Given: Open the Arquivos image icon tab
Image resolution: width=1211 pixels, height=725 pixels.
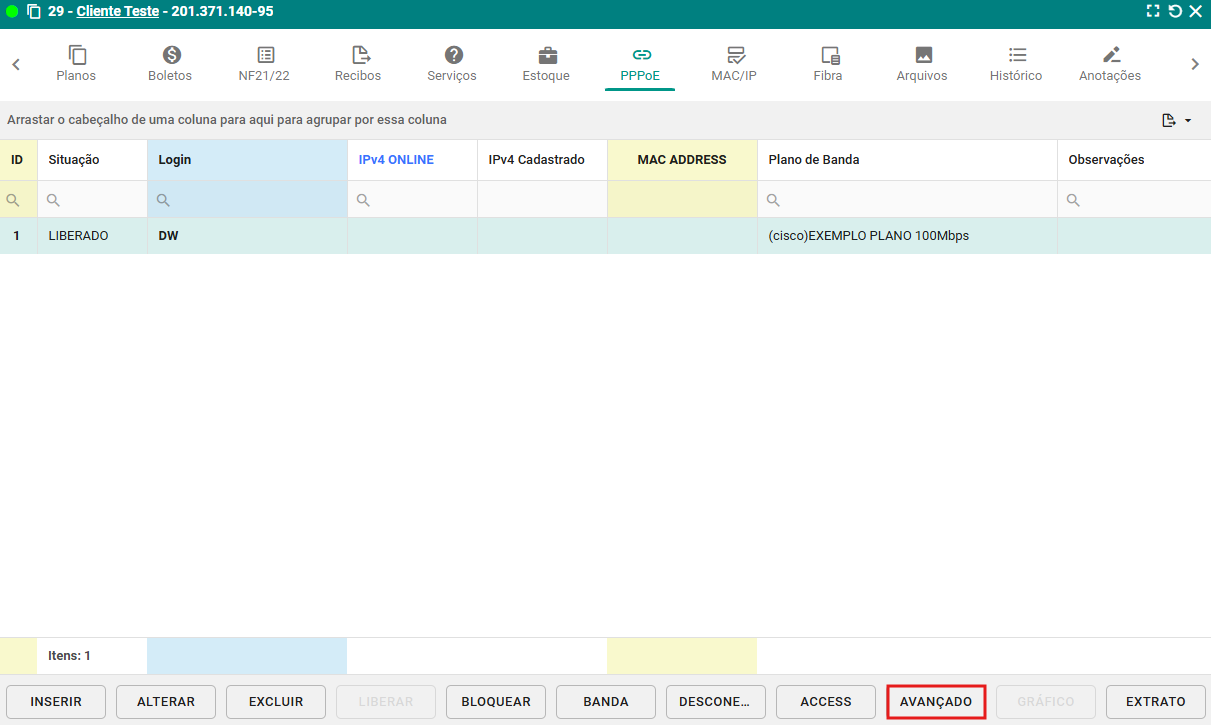Looking at the screenshot, I should click(922, 55).
